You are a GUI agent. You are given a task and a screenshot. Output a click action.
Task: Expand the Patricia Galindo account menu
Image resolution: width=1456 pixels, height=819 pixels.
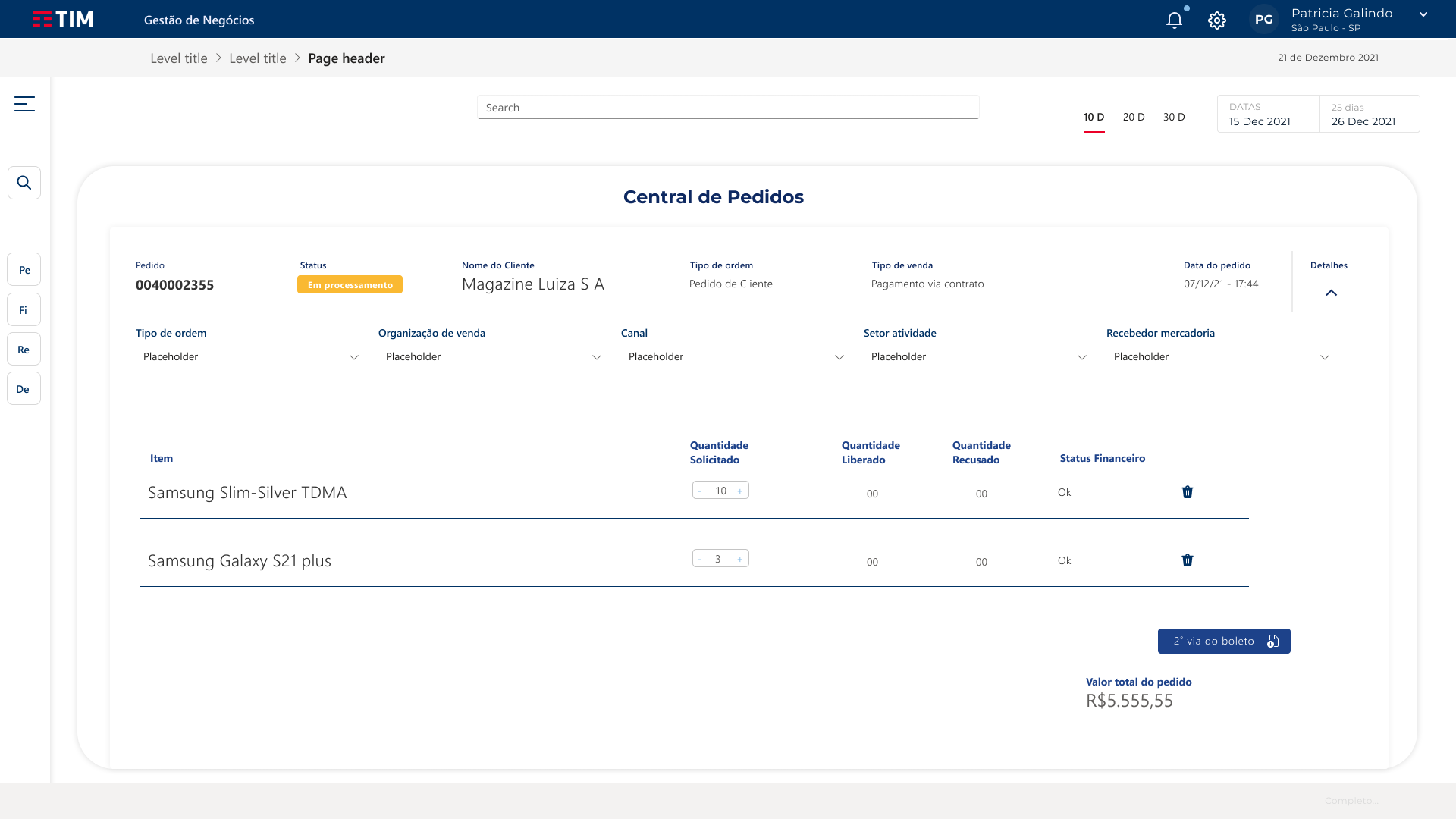pos(1423,14)
